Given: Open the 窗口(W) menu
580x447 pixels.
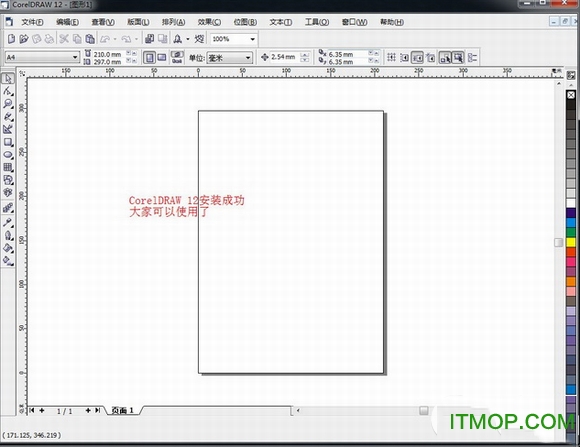Looking at the screenshot, I should 354,22.
